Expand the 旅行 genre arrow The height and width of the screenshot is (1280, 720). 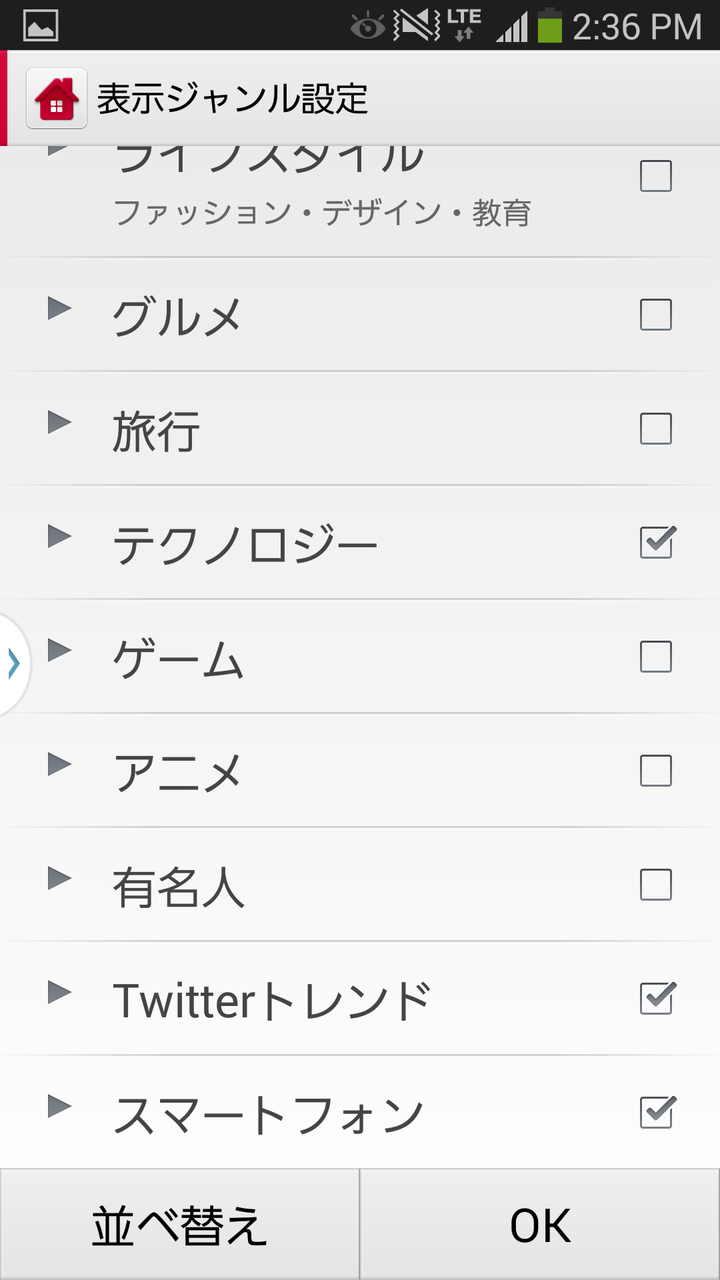[x=60, y=422]
